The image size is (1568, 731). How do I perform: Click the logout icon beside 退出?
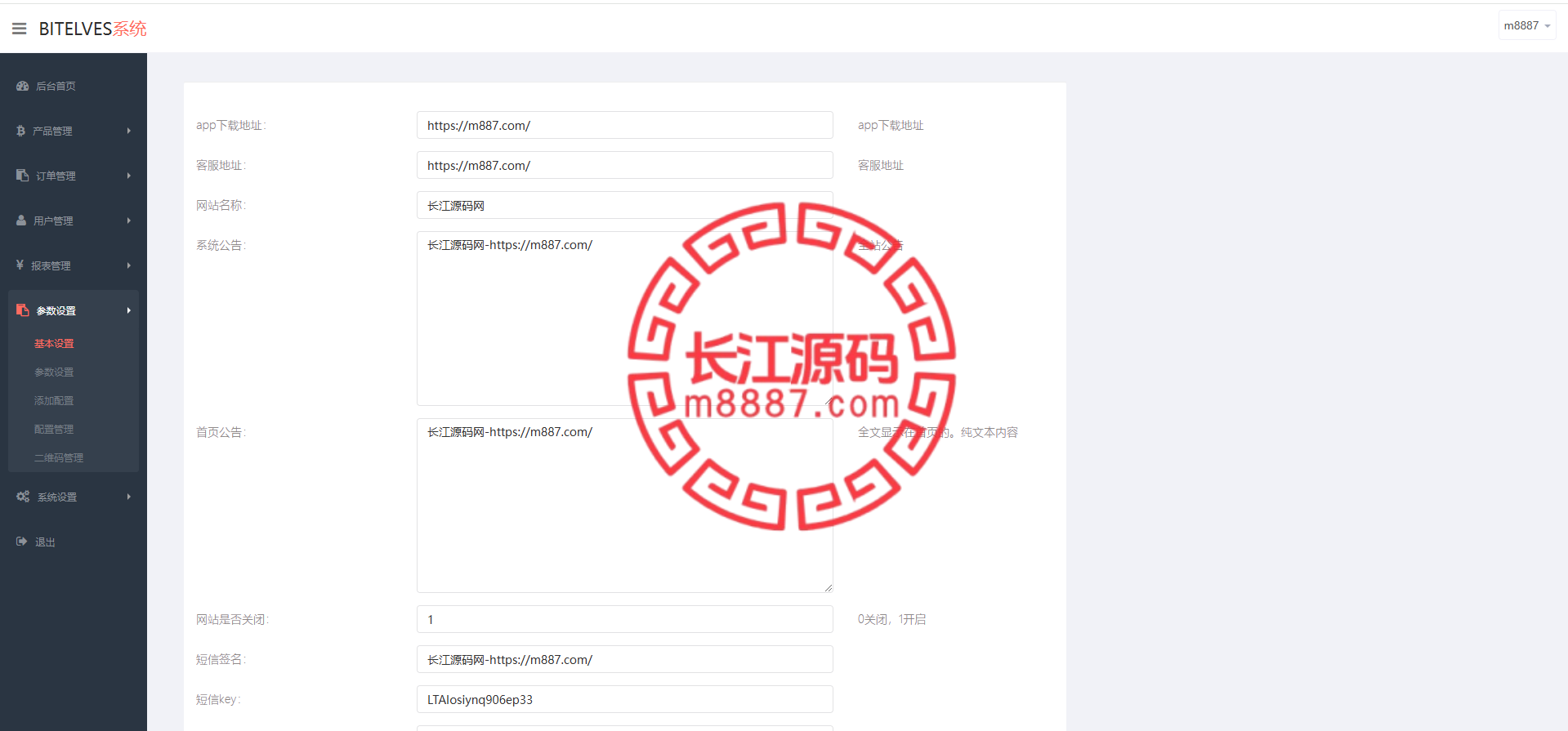(22, 542)
